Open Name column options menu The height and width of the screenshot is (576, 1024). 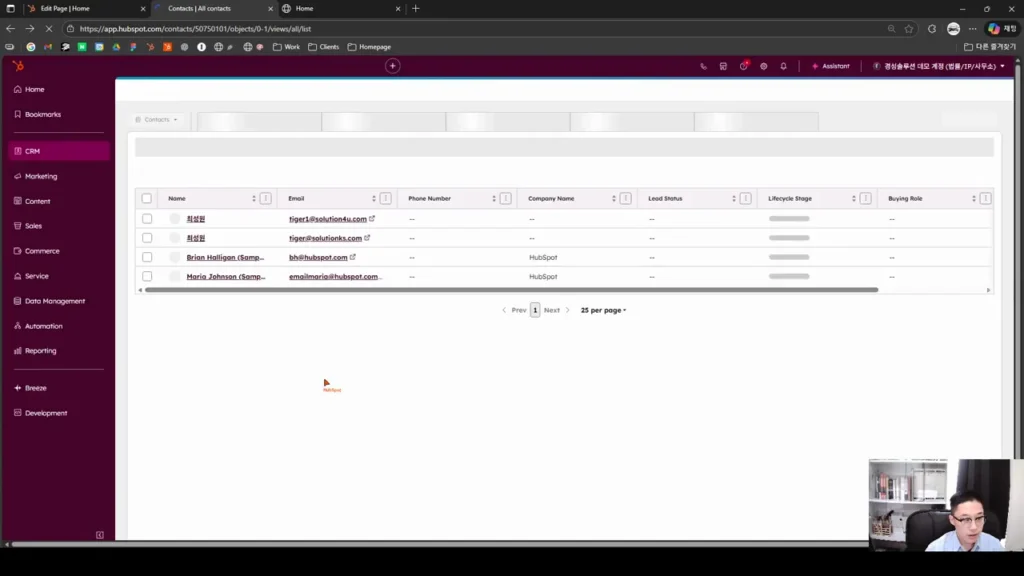[x=265, y=199]
